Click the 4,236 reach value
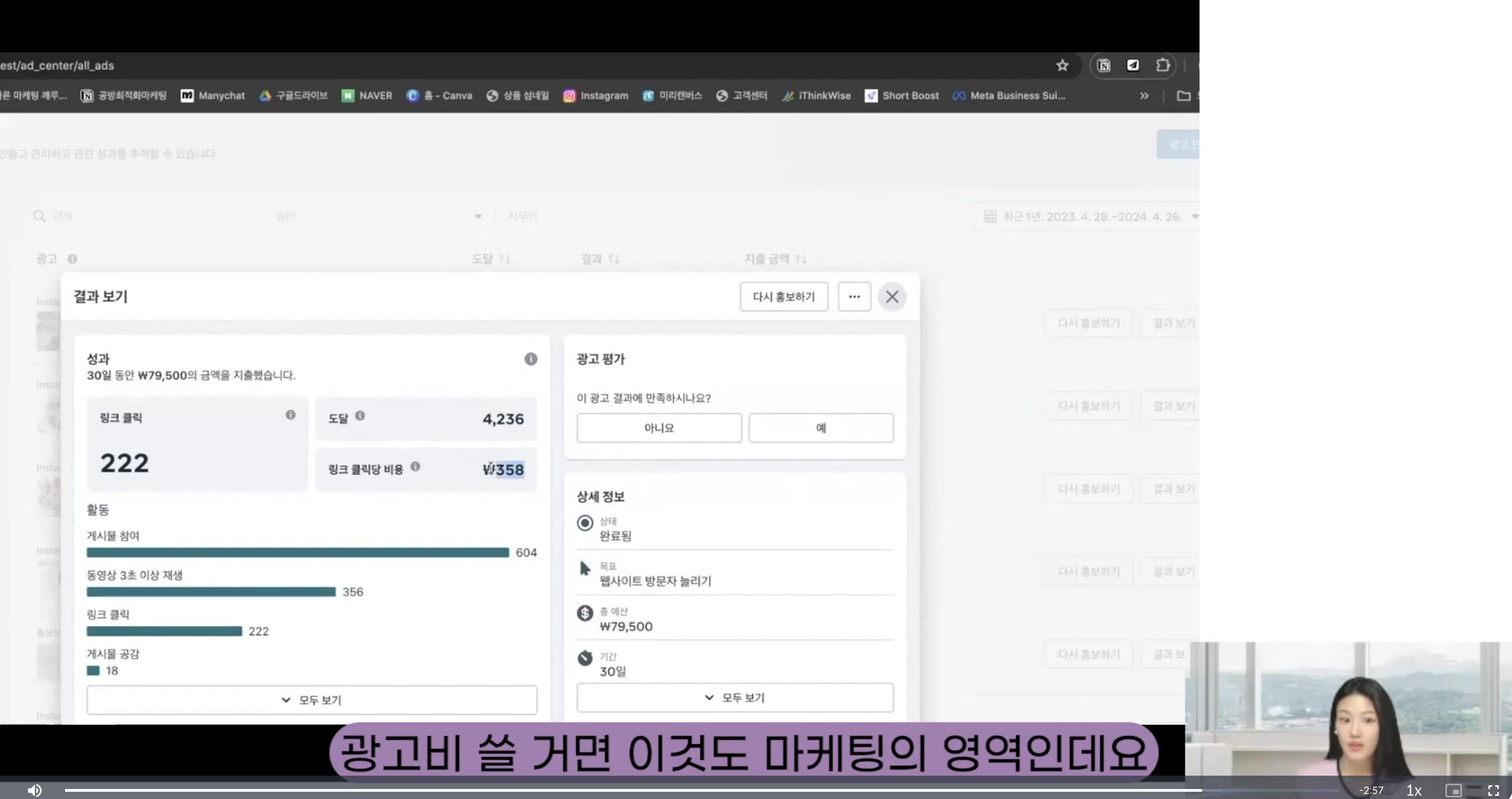 (503, 419)
